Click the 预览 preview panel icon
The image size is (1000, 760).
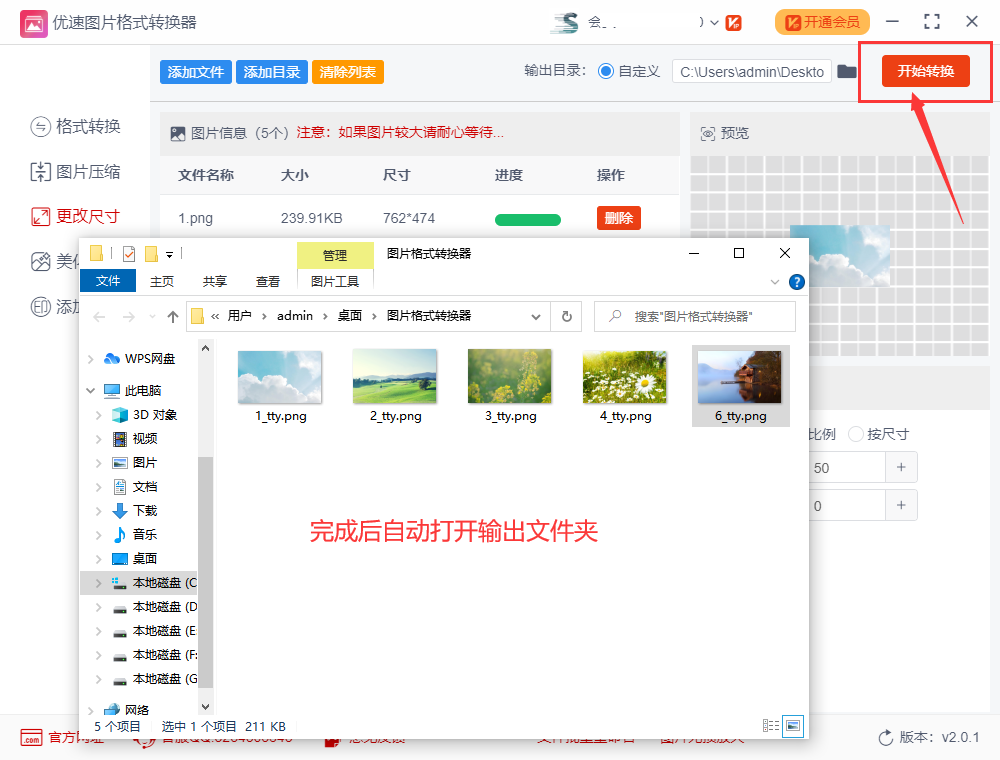point(706,132)
